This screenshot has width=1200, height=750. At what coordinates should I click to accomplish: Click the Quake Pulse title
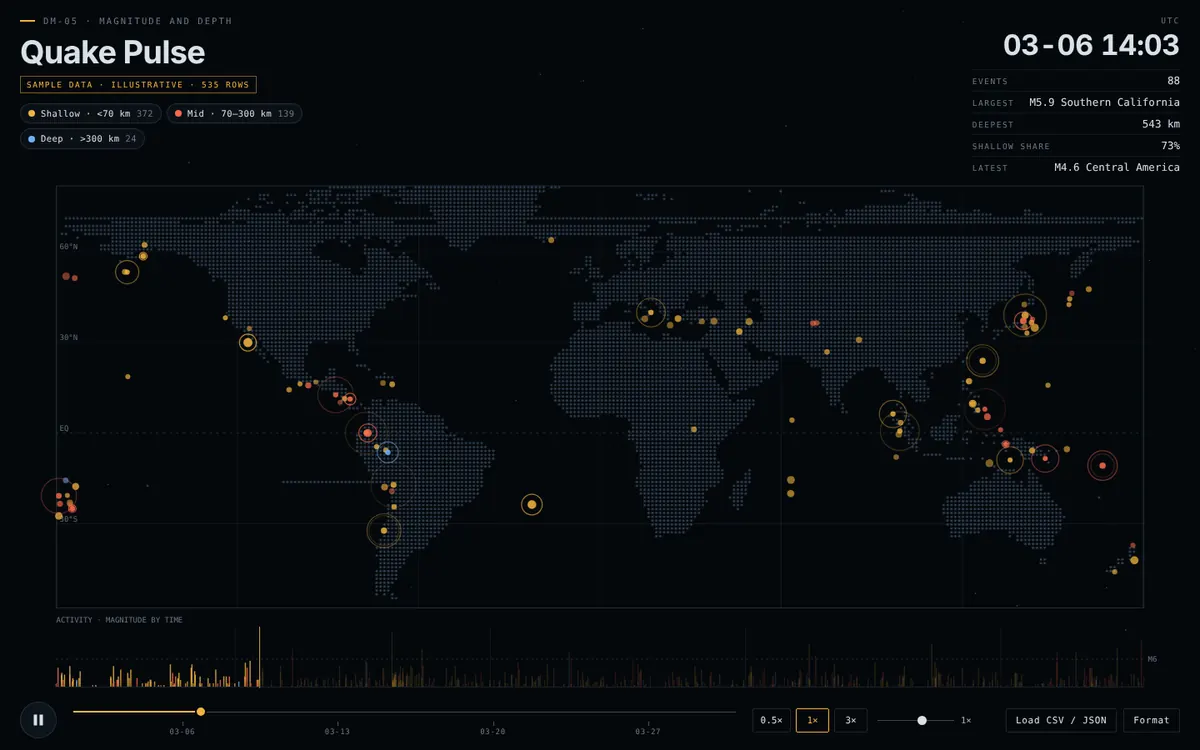[x=112, y=52]
